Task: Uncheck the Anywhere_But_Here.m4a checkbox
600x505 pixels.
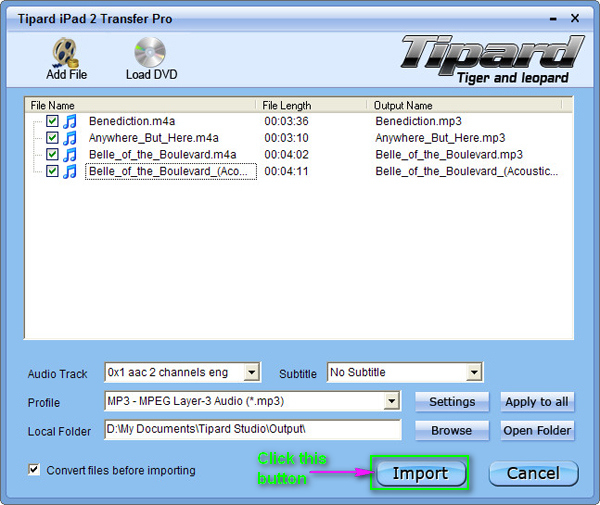Action: pyautogui.click(x=52, y=137)
